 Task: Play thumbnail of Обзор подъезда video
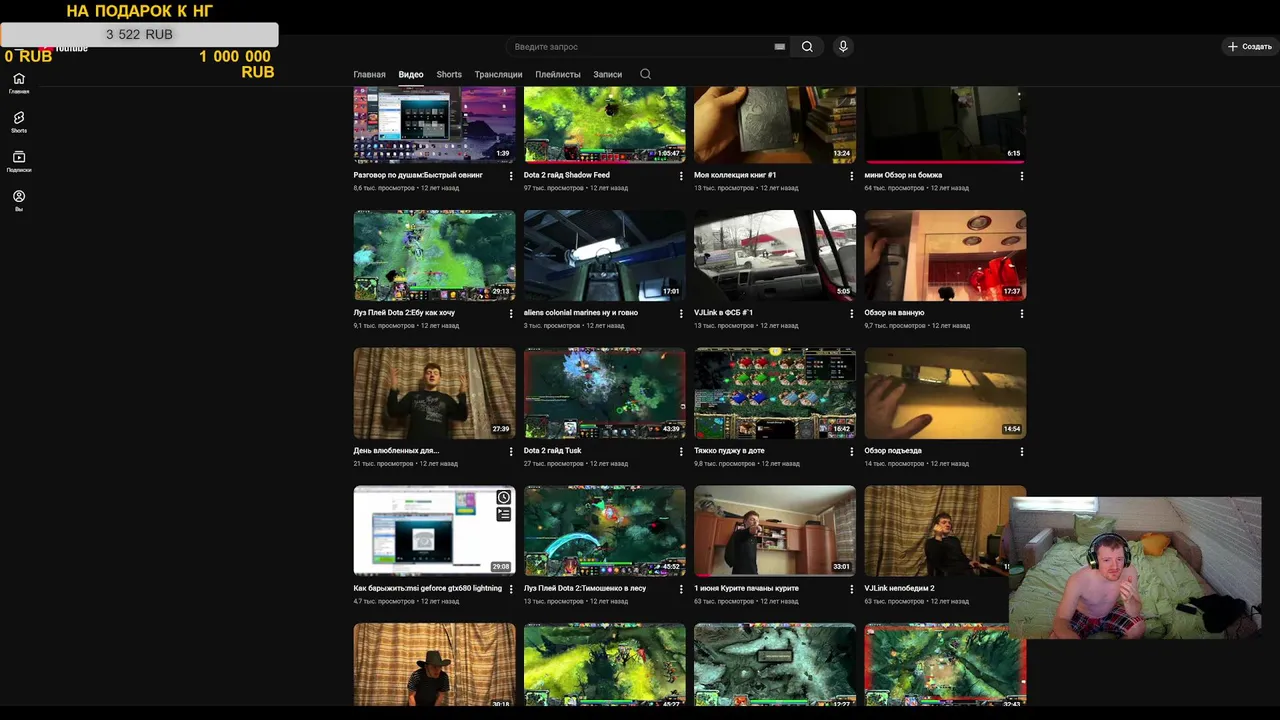[945, 393]
